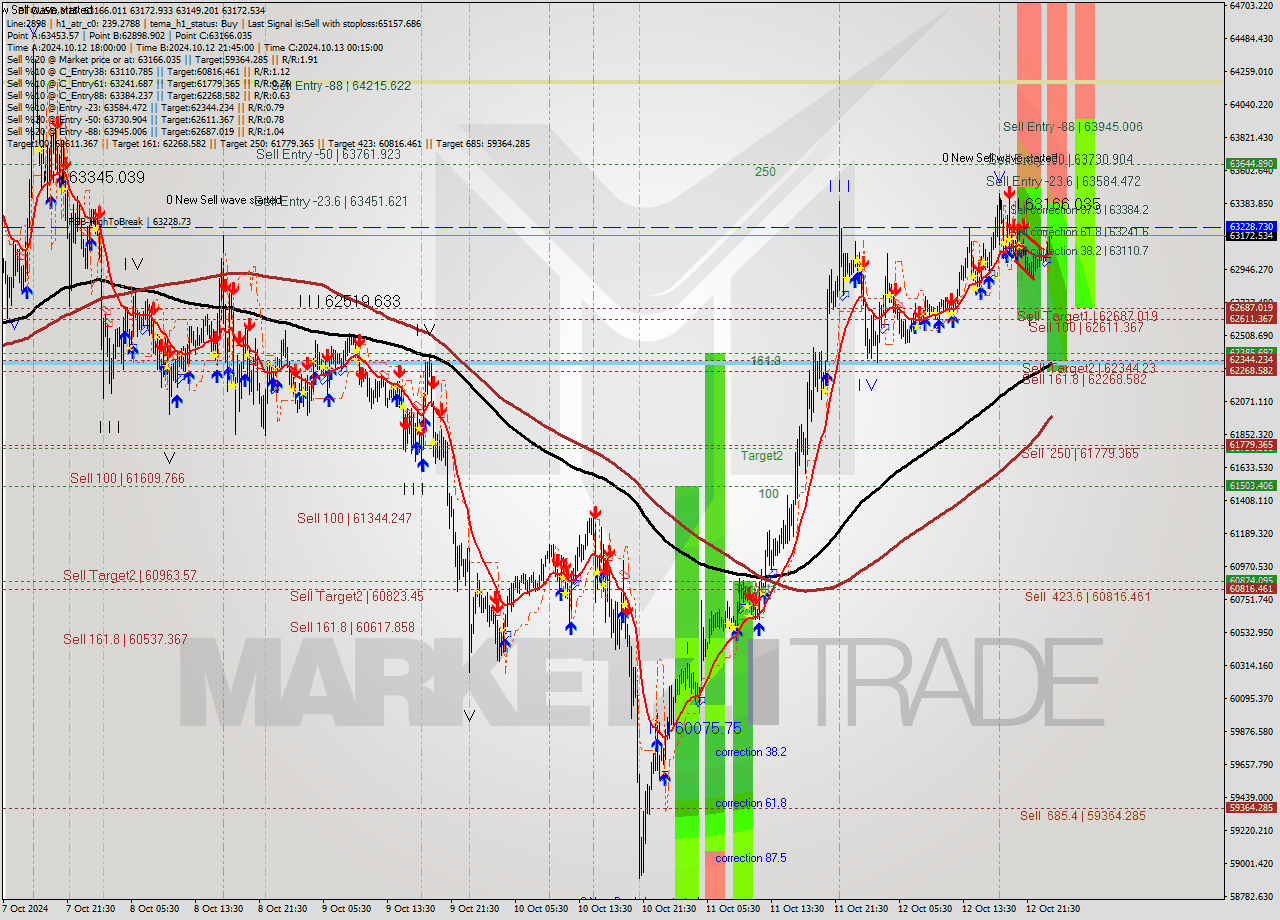Screen dimensions: 1280x920
Task: Click the red 62687.019 price tag on axis
Action: click(1250, 307)
